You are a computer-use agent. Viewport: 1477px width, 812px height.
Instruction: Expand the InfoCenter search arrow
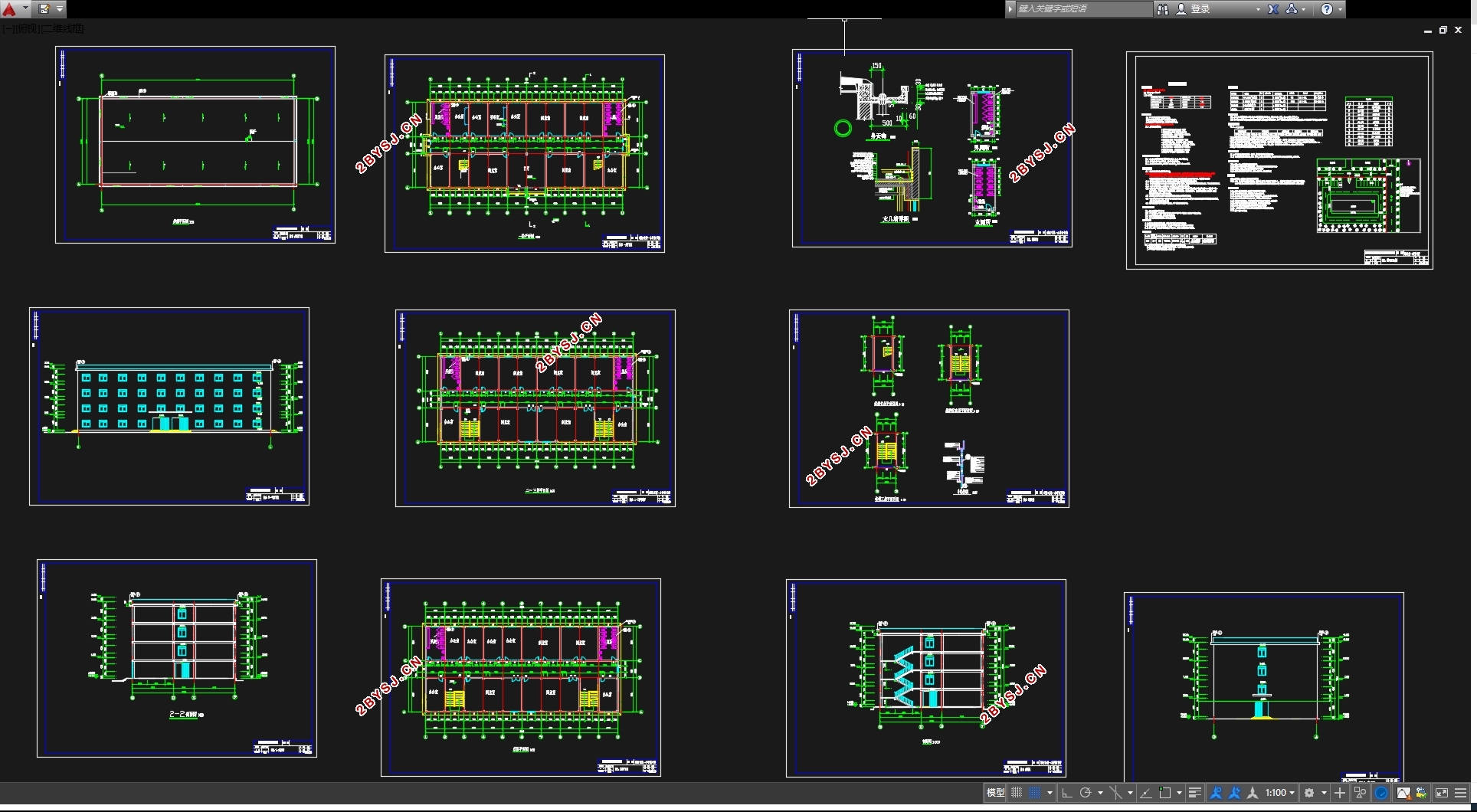(1010, 9)
